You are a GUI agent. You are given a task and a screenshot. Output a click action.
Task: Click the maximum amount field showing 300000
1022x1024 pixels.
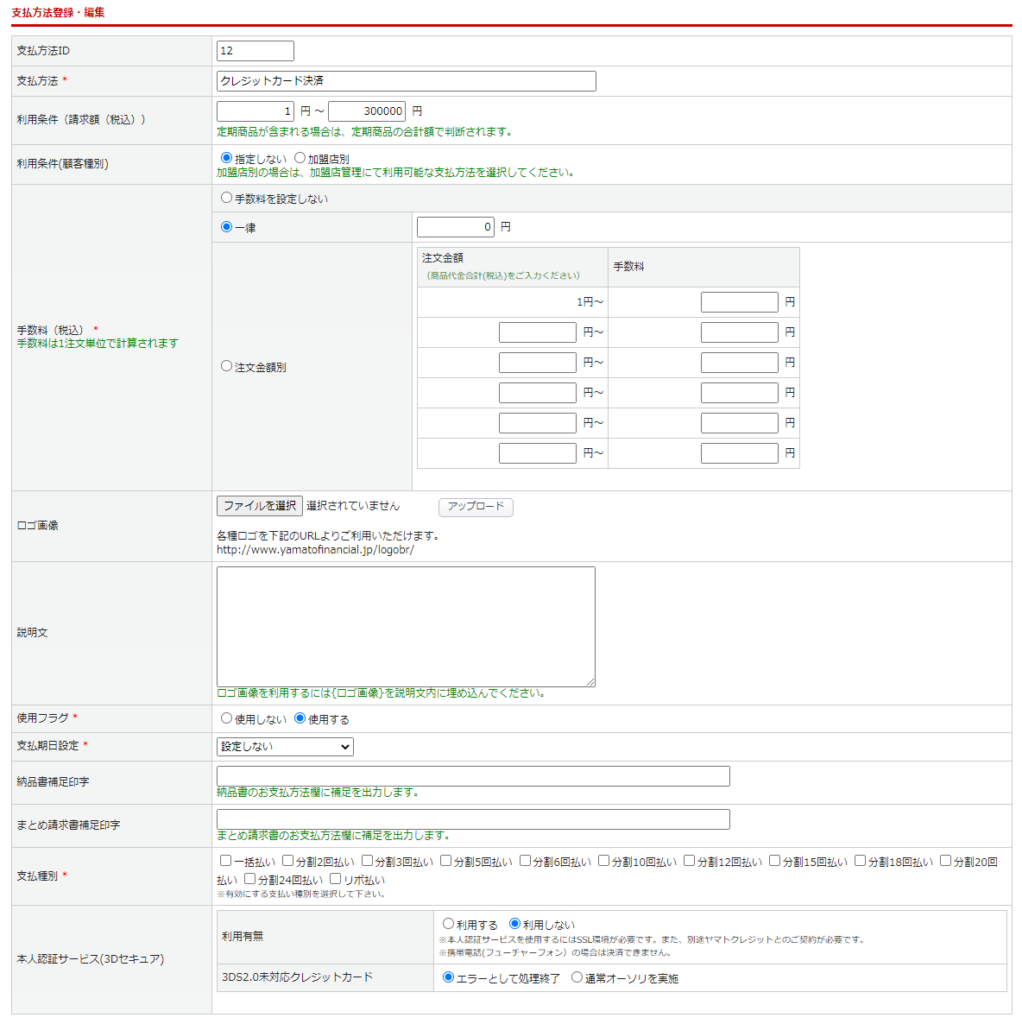click(366, 111)
